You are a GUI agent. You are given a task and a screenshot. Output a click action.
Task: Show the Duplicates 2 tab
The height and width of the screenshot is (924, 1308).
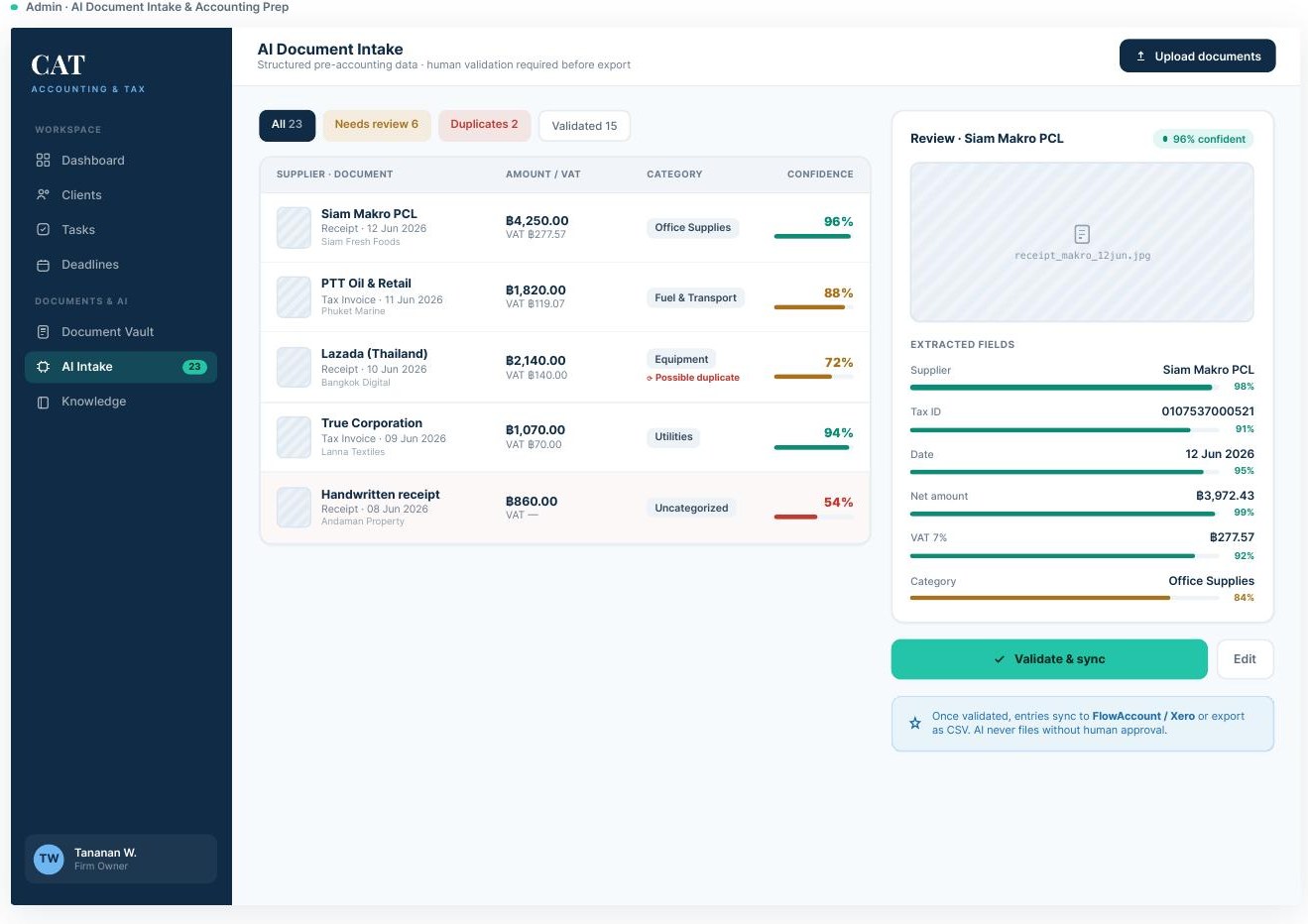pyautogui.click(x=484, y=125)
